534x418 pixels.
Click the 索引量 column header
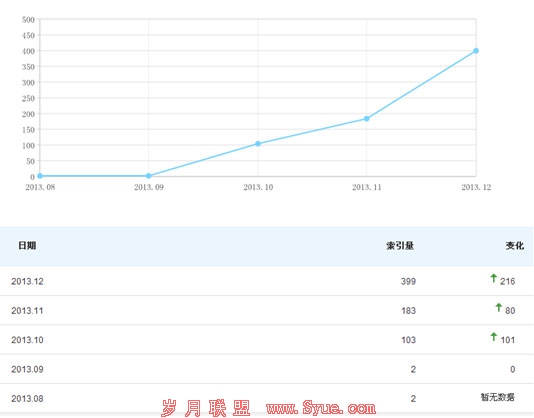point(400,246)
